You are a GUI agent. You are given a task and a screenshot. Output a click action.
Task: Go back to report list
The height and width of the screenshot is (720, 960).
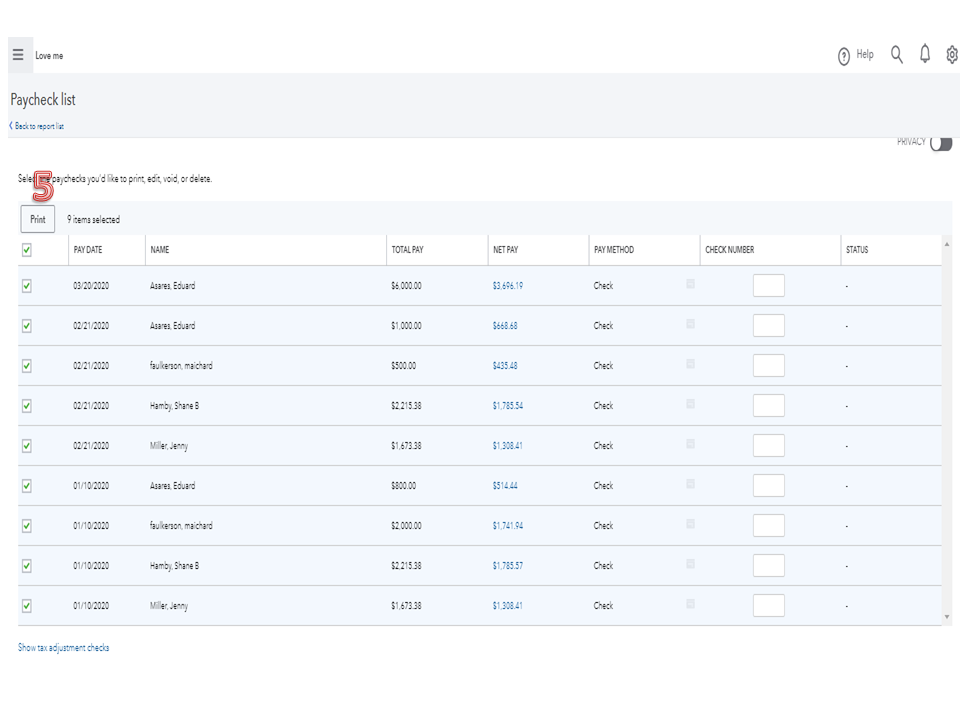(x=38, y=127)
